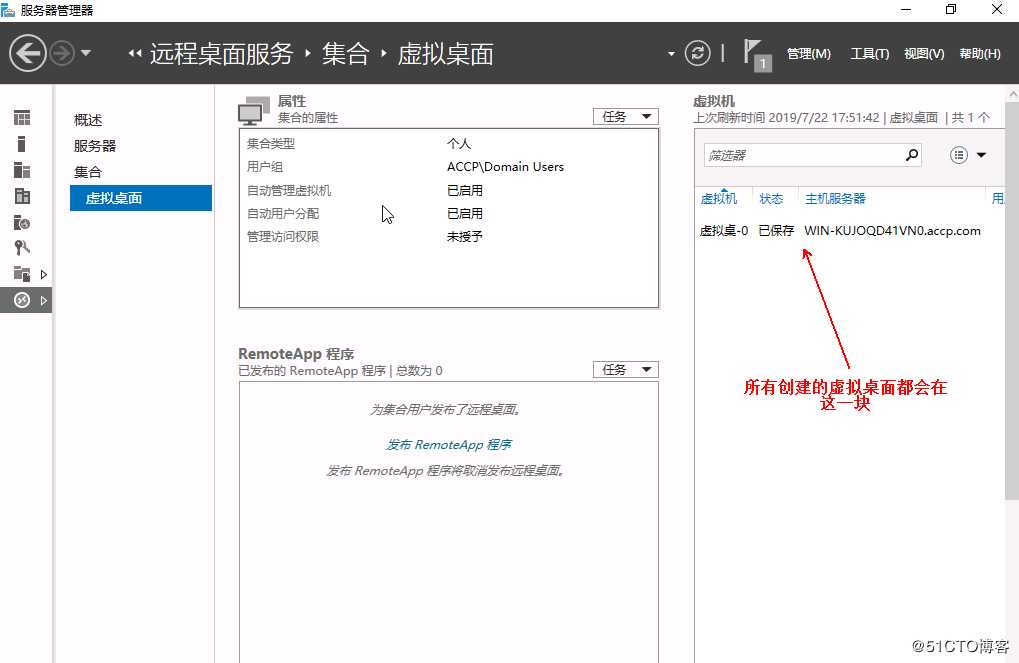Open the 服务器 navigation item
1019x663 pixels.
95,146
